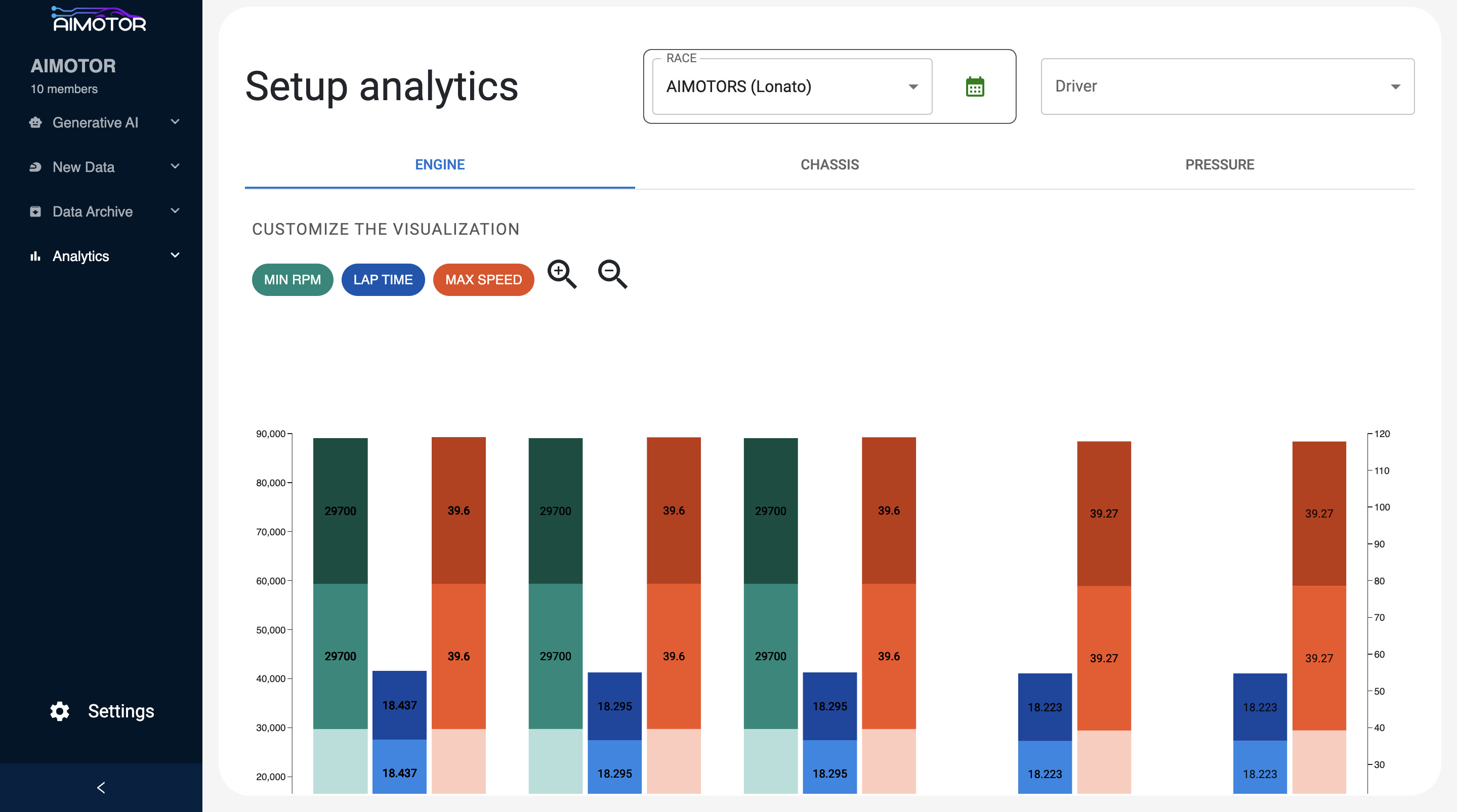1457x812 pixels.
Task: Click the Data Archive box icon
Action: click(x=35, y=211)
